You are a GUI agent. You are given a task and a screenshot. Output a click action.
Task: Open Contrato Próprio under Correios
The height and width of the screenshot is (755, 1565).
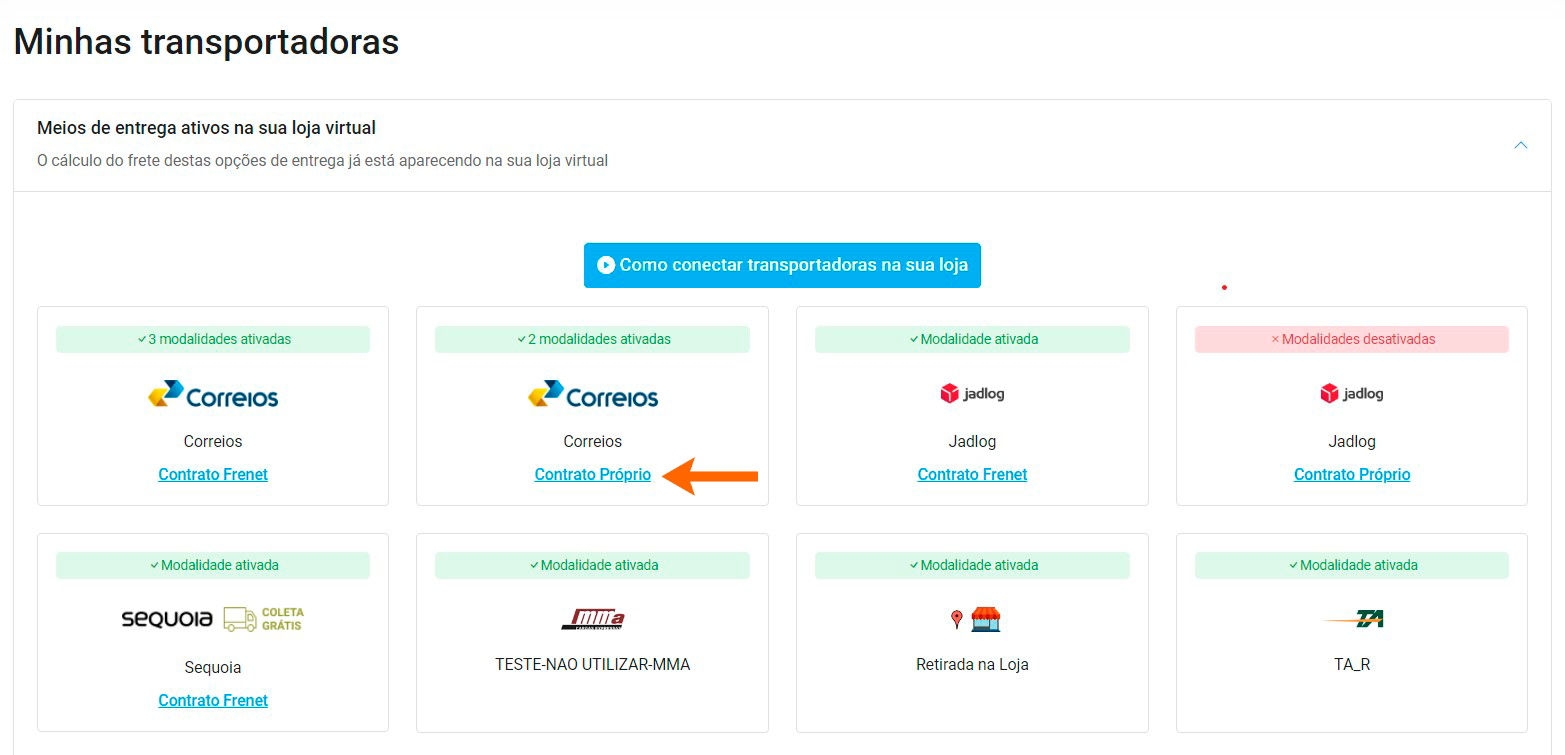(592, 474)
